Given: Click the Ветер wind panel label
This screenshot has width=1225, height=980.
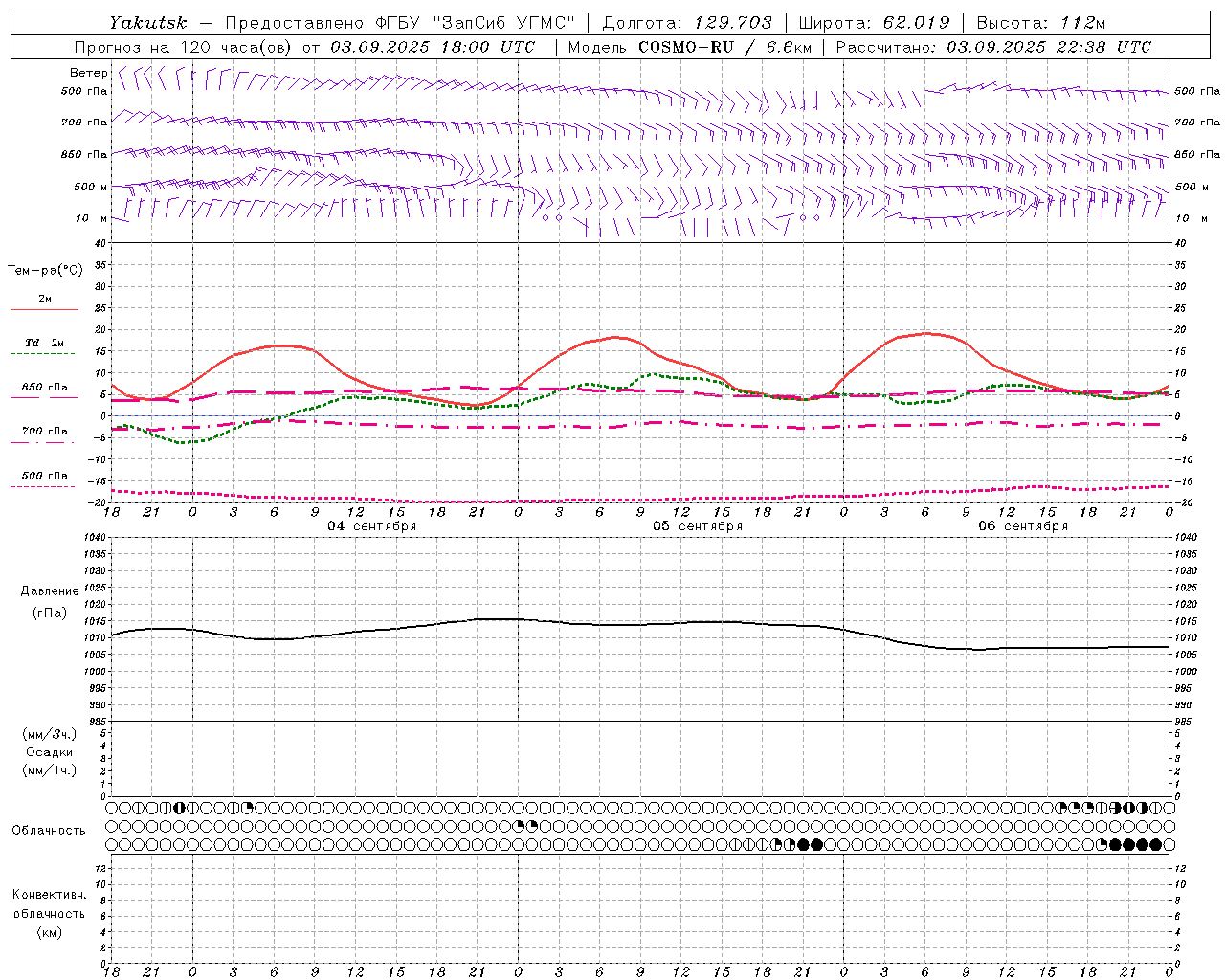Looking at the screenshot, I should [88, 73].
